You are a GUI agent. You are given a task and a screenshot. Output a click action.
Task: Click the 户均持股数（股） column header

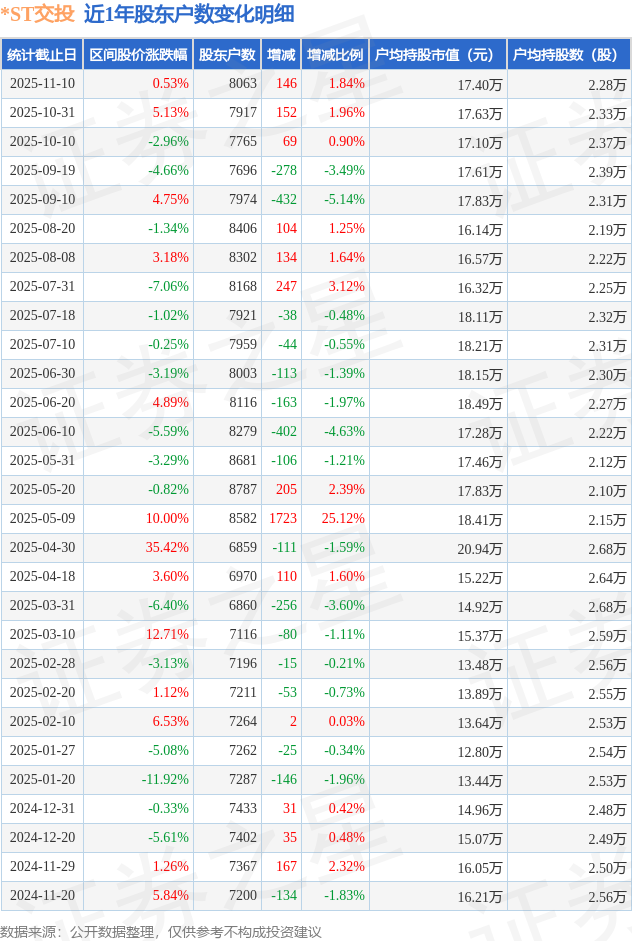coord(567,55)
